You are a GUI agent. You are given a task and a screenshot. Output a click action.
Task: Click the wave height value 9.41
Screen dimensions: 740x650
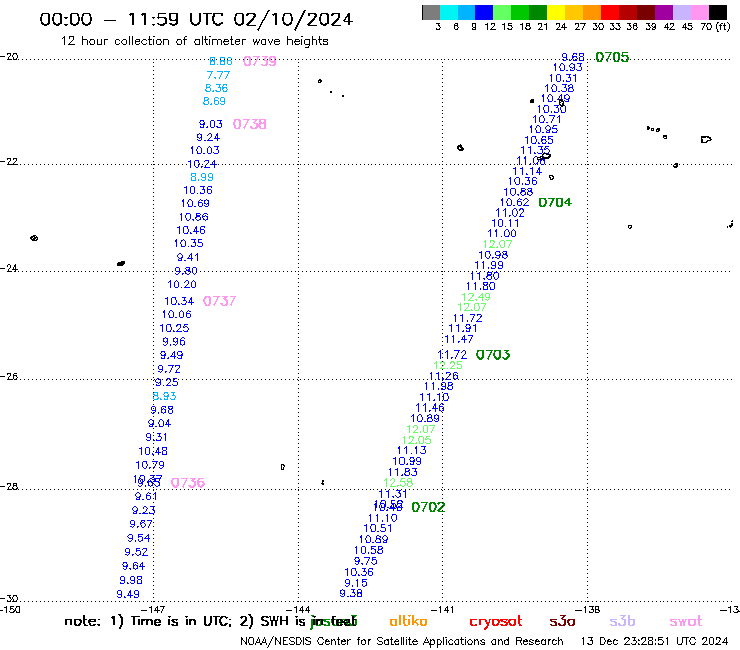188,257
